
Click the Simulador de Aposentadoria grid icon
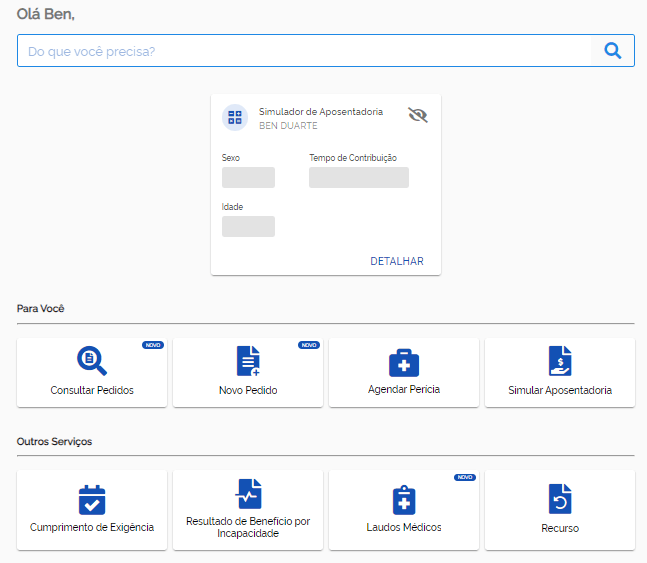pos(235,117)
